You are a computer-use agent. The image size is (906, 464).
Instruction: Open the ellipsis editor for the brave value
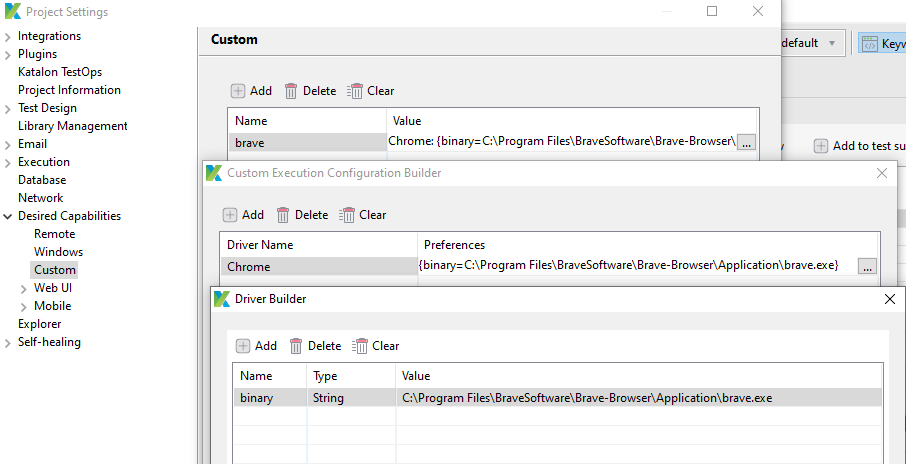(x=746, y=143)
